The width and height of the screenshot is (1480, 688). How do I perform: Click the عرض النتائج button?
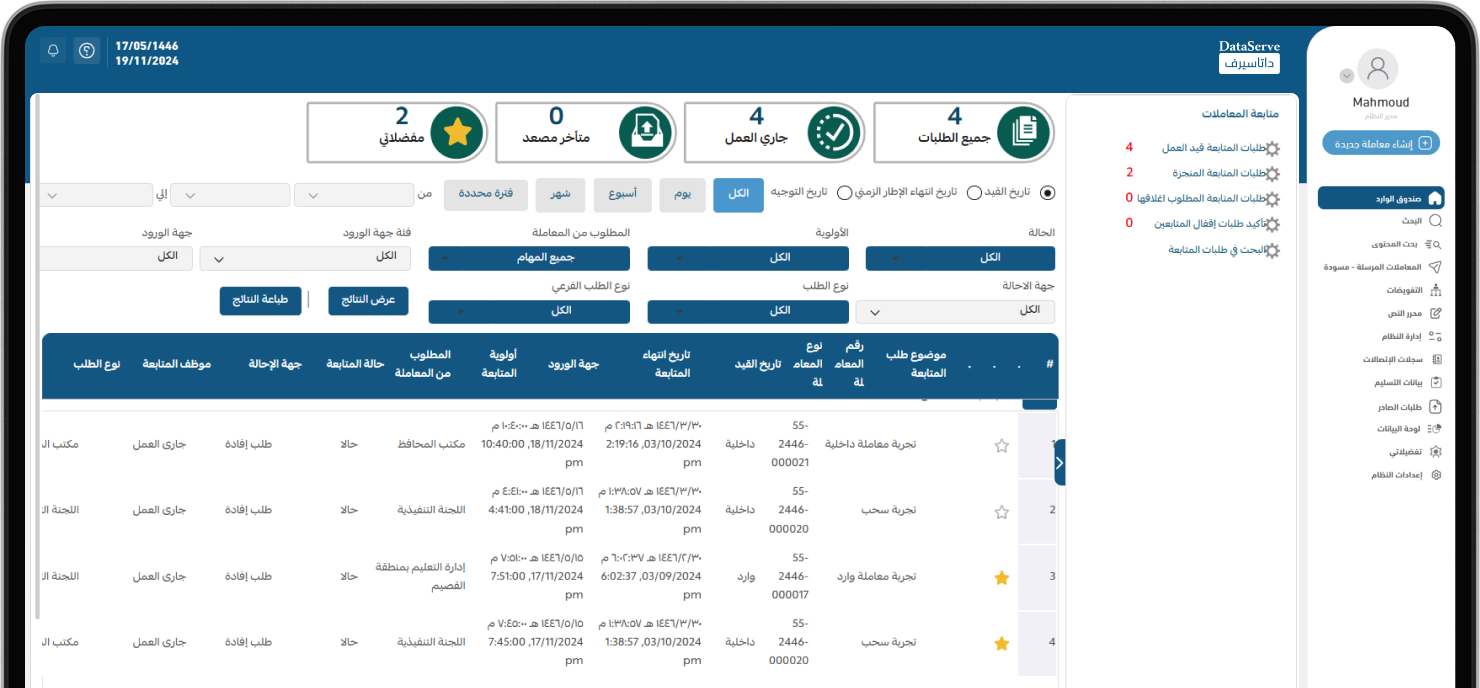[x=368, y=300]
